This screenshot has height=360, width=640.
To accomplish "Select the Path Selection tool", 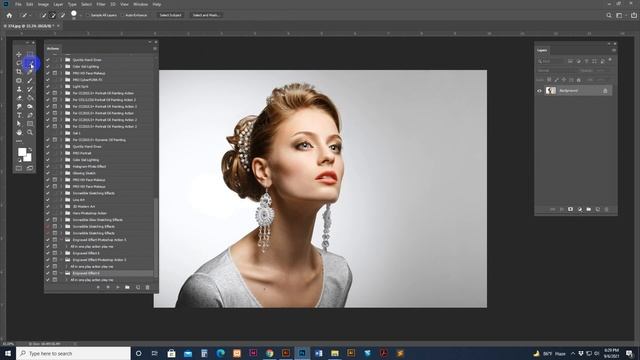I will coord(19,124).
